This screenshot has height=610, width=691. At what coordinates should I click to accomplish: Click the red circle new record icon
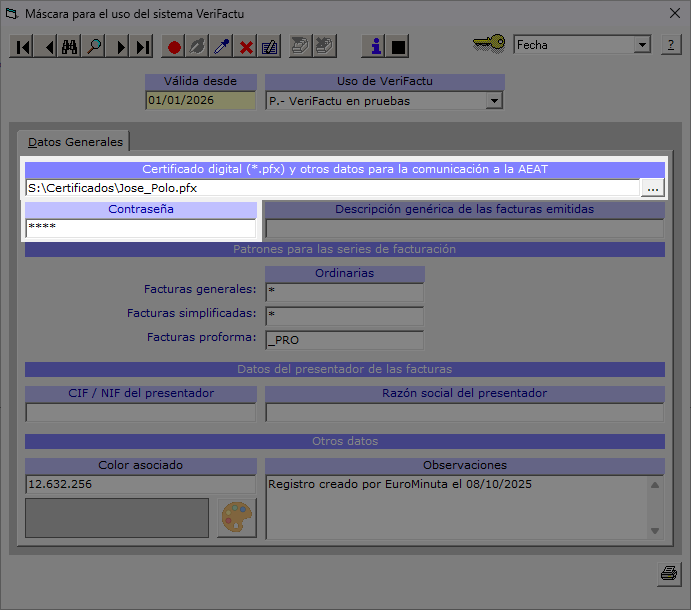click(x=174, y=47)
